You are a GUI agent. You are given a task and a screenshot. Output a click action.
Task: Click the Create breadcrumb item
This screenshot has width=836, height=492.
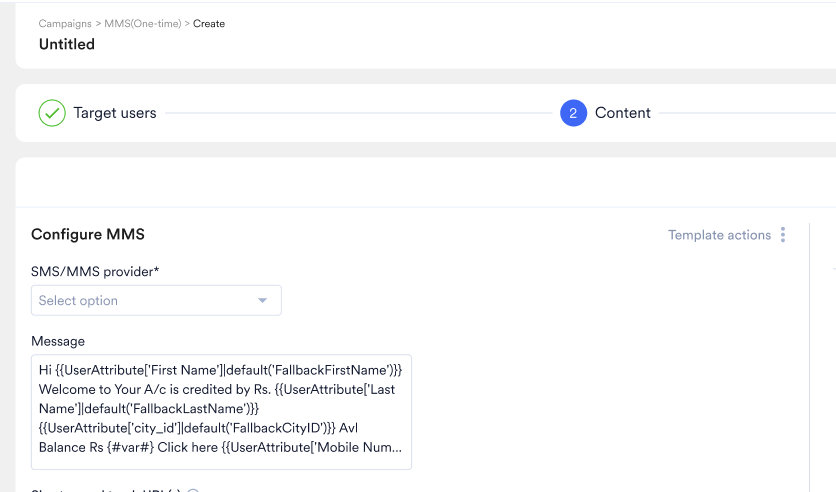coord(209,23)
